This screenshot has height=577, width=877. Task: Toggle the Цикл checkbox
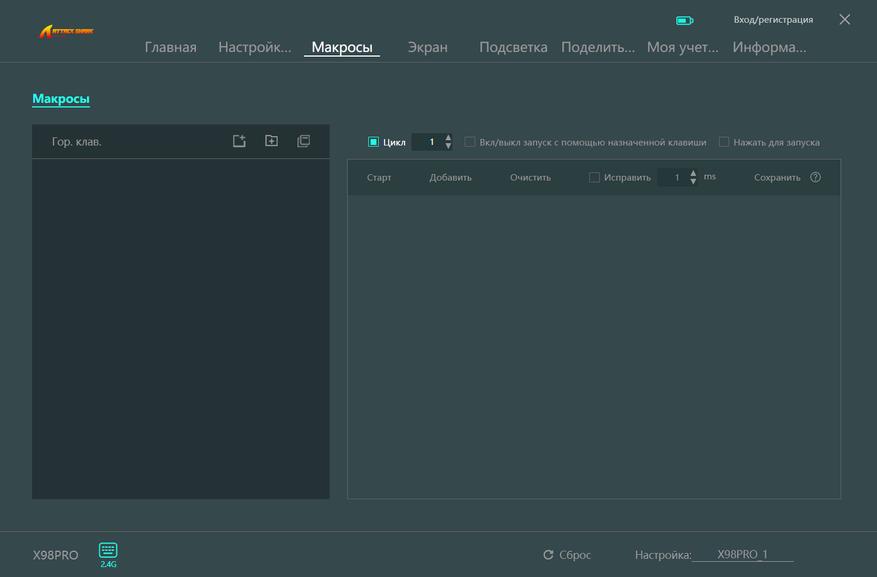pyautogui.click(x=373, y=142)
